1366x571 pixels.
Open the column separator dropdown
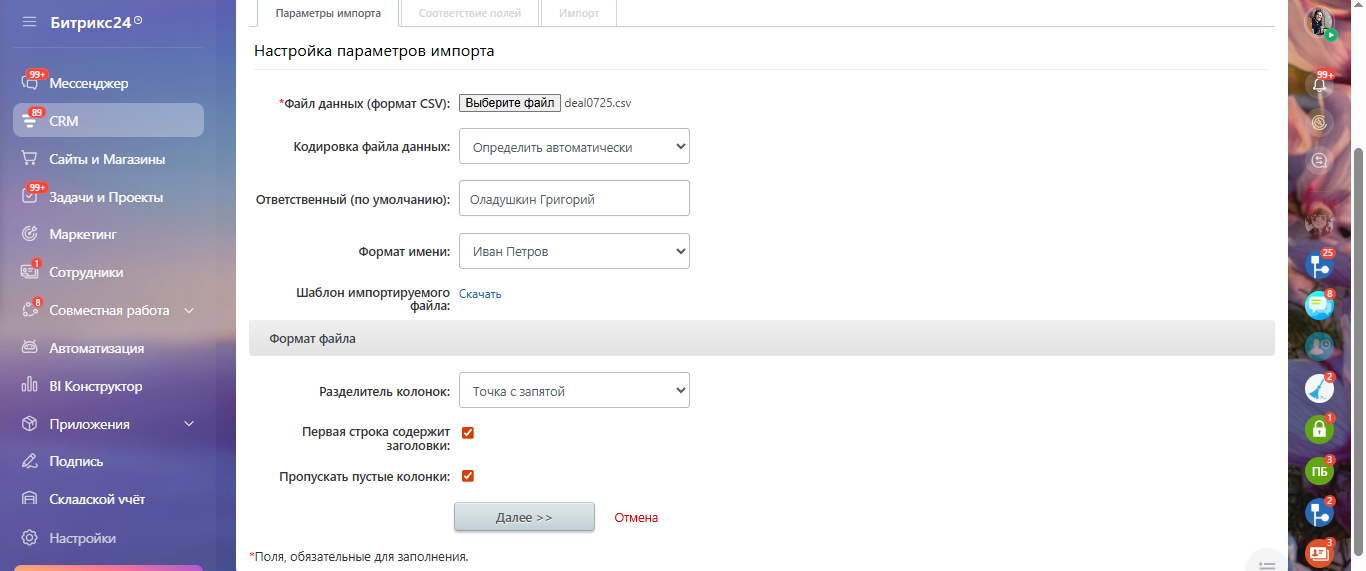click(x=574, y=391)
